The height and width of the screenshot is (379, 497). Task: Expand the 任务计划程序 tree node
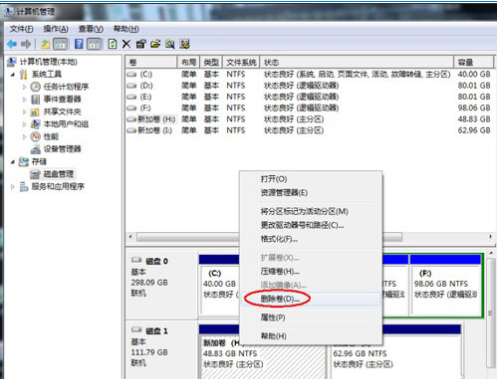click(x=24, y=87)
